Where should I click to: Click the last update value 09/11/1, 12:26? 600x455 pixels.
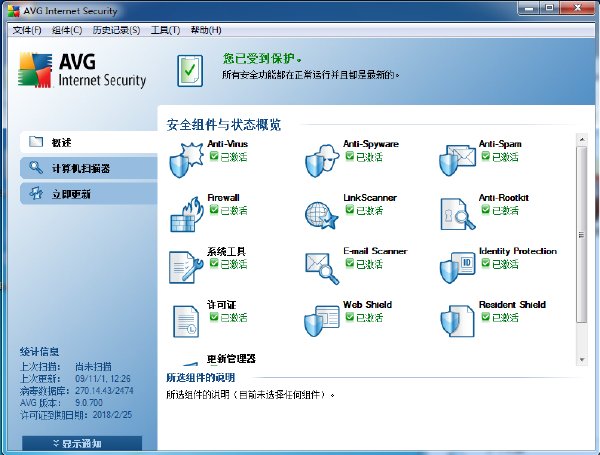103,379
